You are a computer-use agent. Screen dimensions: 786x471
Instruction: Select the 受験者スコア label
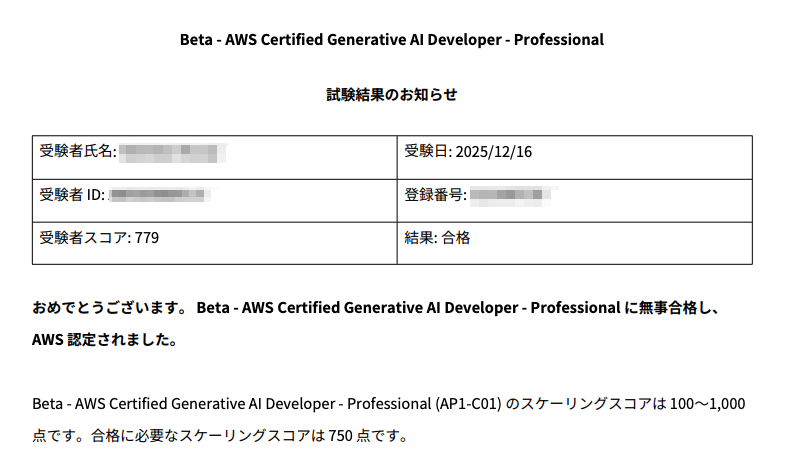82,238
